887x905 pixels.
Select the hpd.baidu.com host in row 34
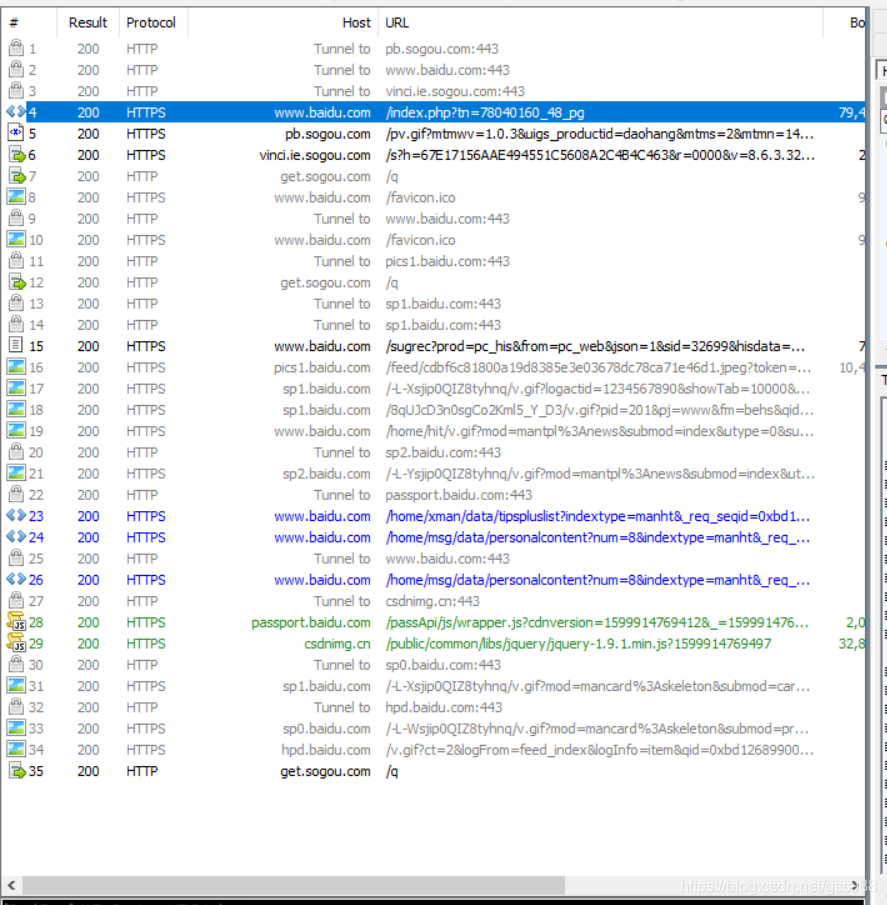pyautogui.click(x=325, y=750)
